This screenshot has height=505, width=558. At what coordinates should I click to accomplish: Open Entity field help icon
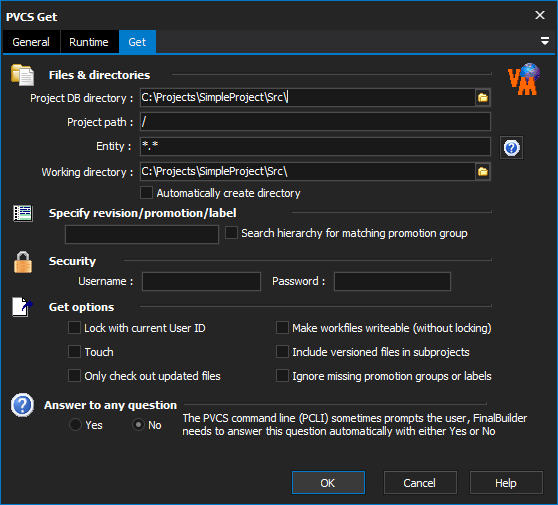tap(511, 147)
